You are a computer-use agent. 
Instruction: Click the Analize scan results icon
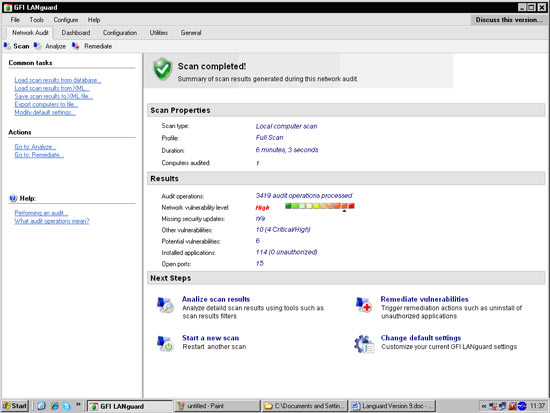click(x=165, y=305)
